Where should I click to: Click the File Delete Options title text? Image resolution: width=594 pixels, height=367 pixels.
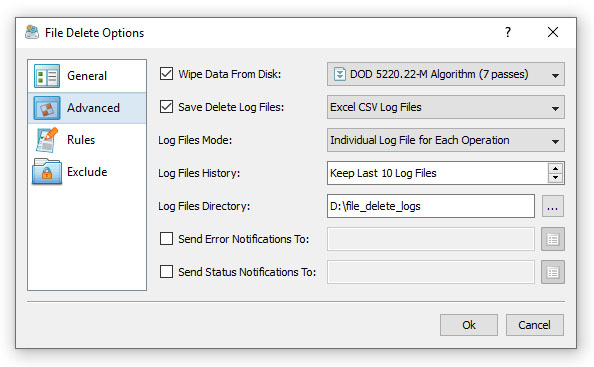coord(95,33)
